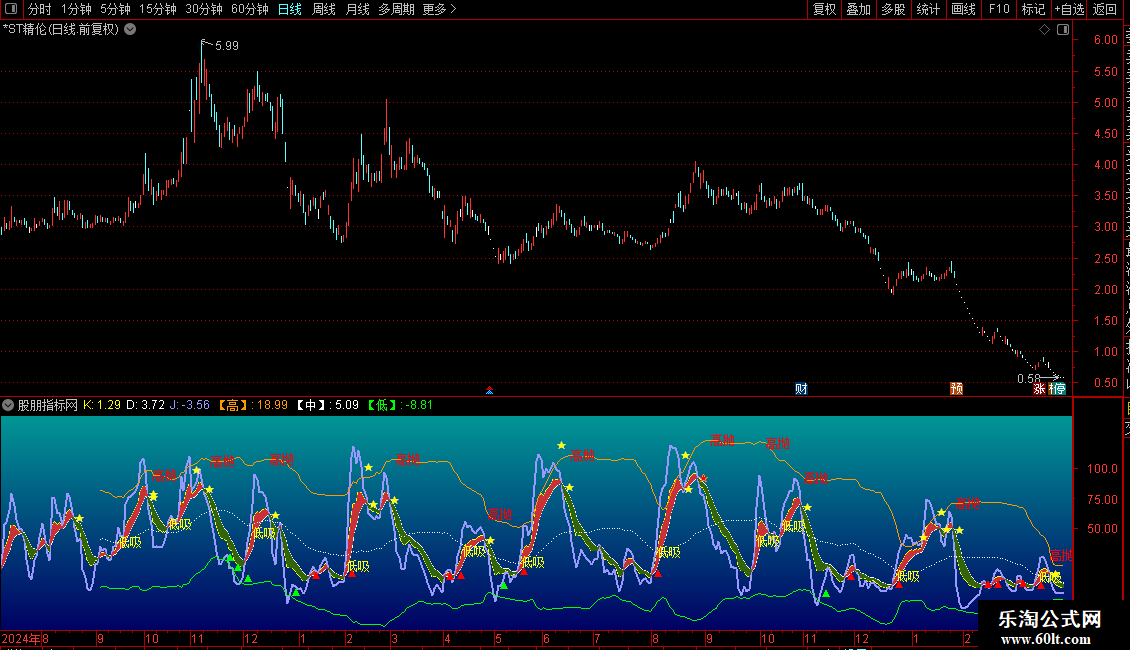Select the 月线 monthly period
The width and height of the screenshot is (1130, 650).
[x=357, y=9]
